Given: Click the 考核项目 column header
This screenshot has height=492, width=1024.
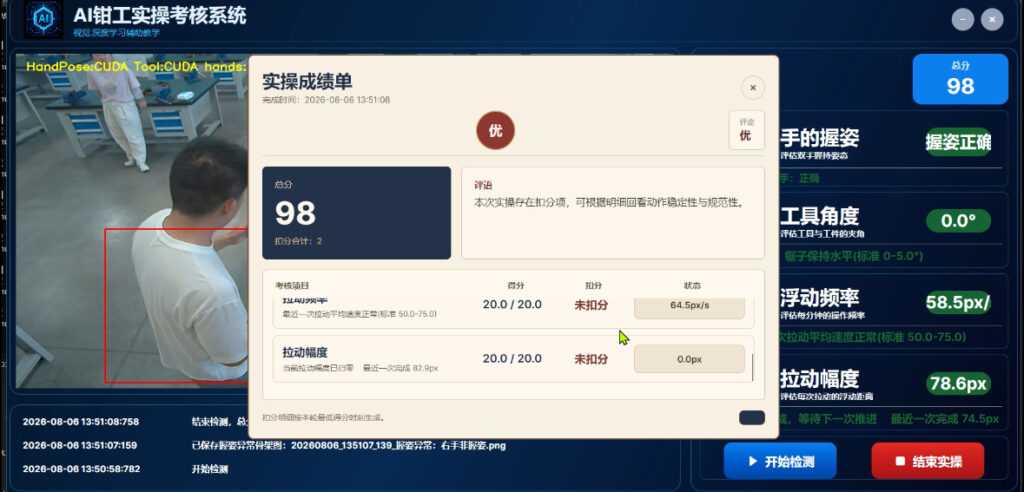Looking at the screenshot, I should [292, 286].
